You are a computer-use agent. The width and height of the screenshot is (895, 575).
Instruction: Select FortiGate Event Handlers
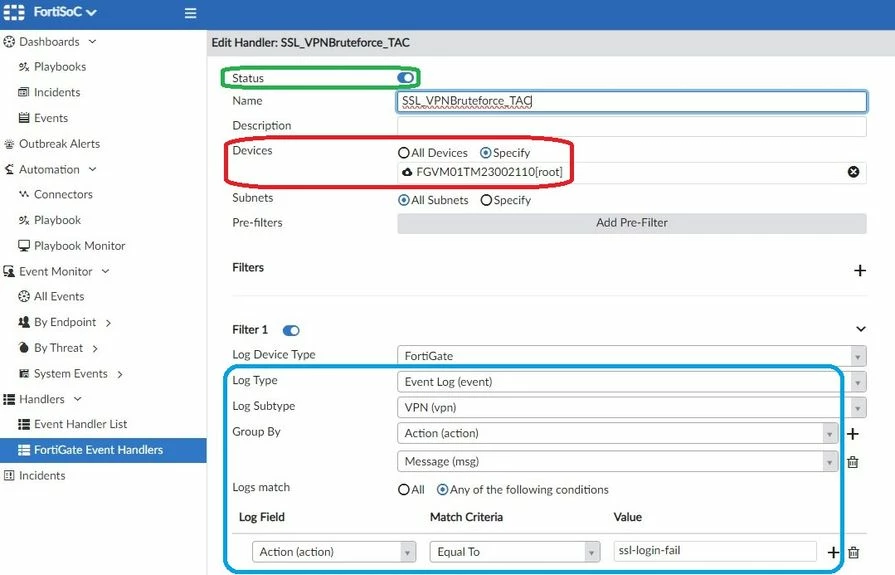pos(103,450)
